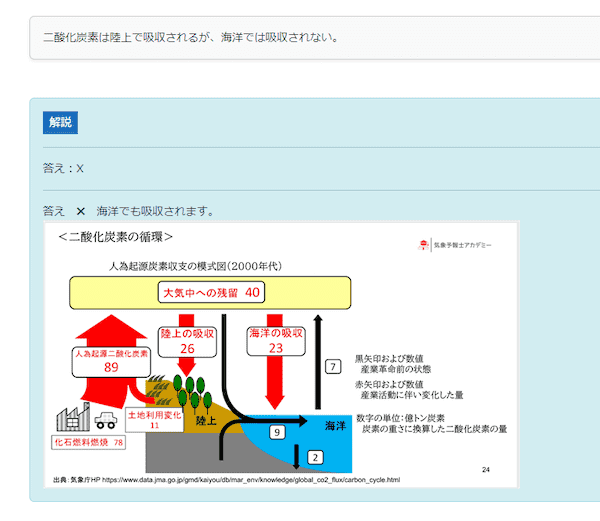Click the 化石燃料燃焼 78 label
The image size is (600, 521).
coord(89,441)
